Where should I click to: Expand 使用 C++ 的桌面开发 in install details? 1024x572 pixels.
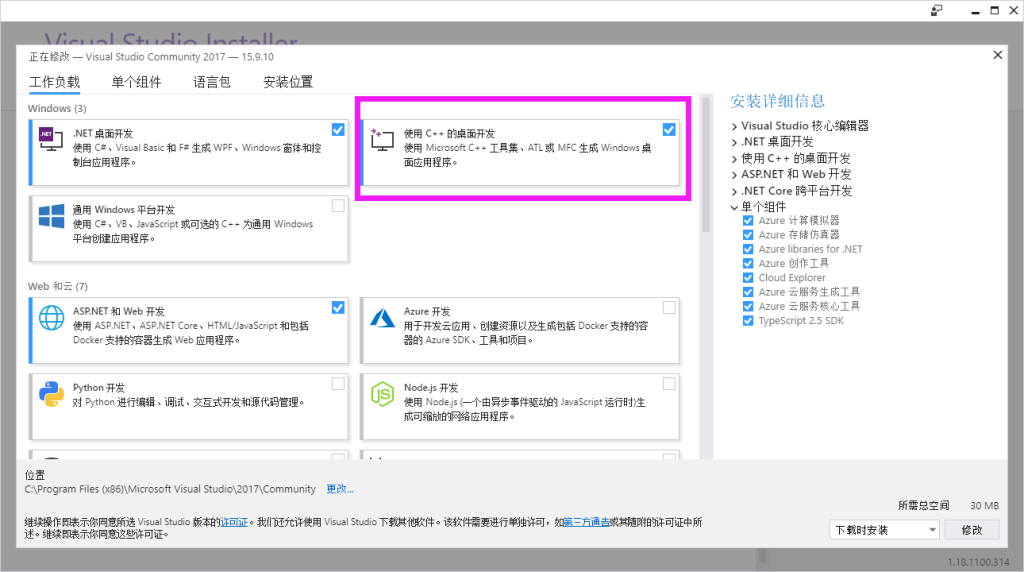click(x=735, y=159)
